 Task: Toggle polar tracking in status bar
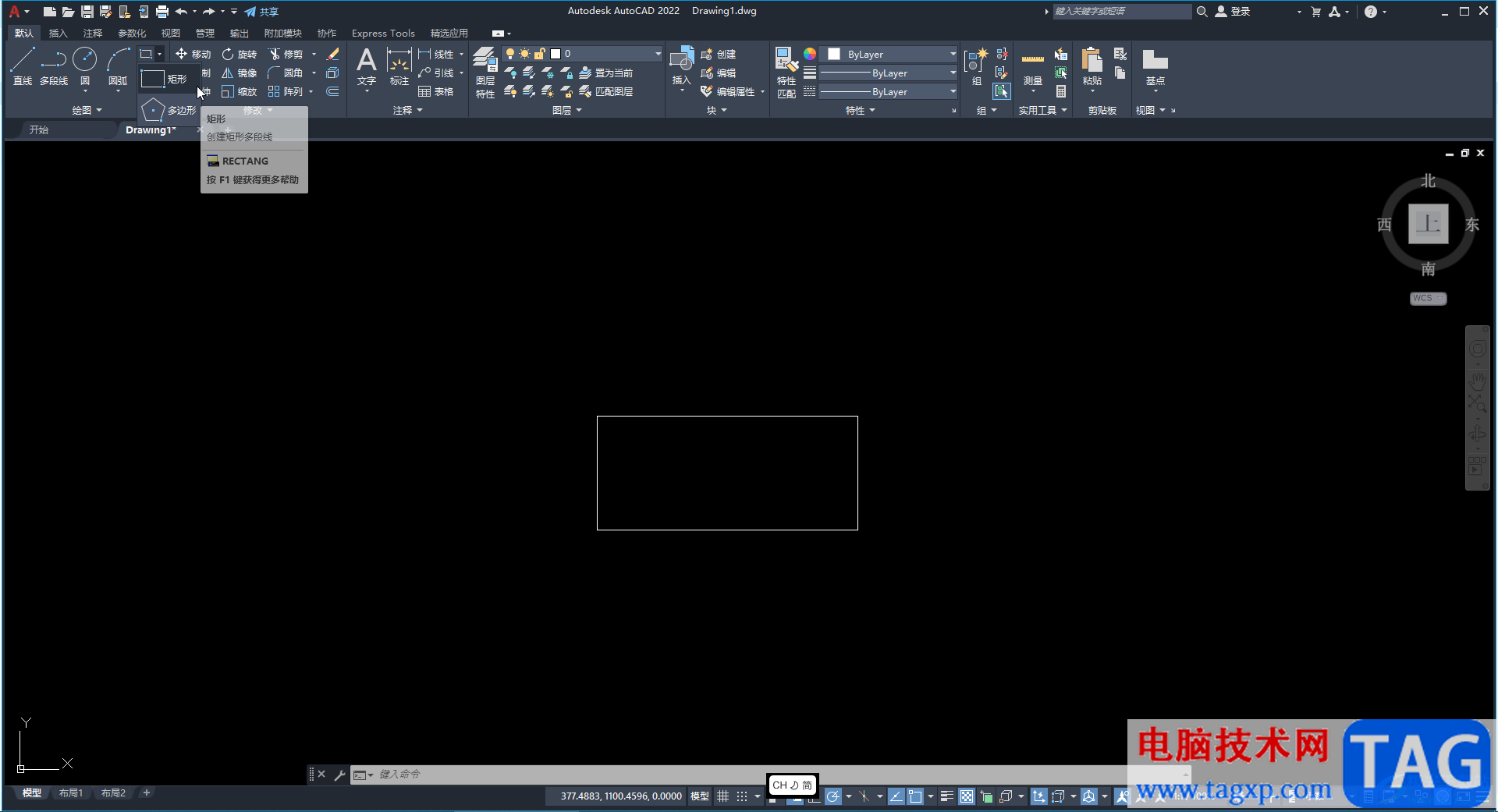(x=833, y=796)
